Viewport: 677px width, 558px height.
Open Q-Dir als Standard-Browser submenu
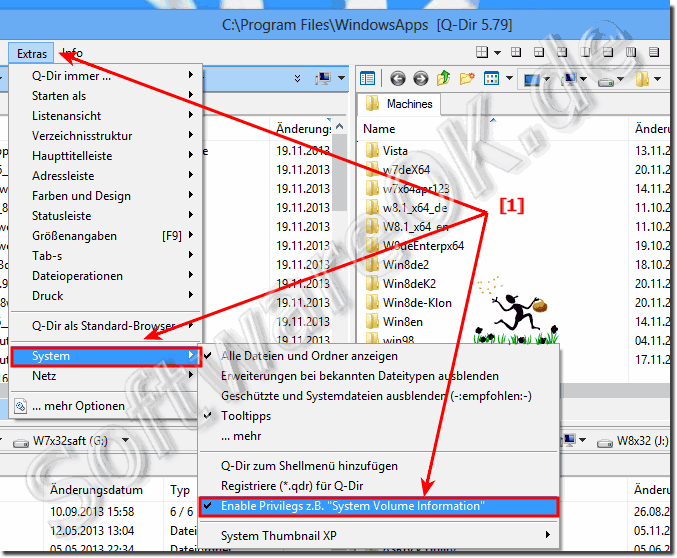pos(106,326)
